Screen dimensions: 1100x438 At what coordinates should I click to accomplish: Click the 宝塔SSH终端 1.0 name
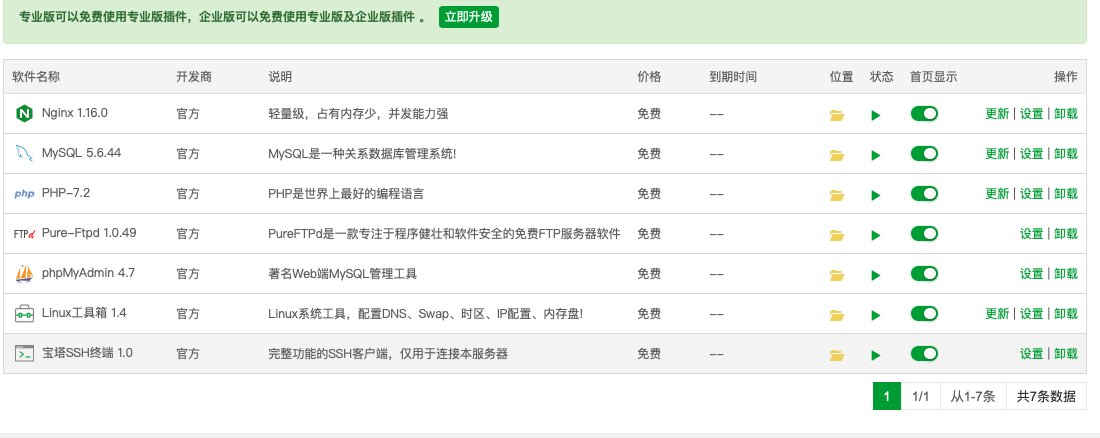point(87,352)
